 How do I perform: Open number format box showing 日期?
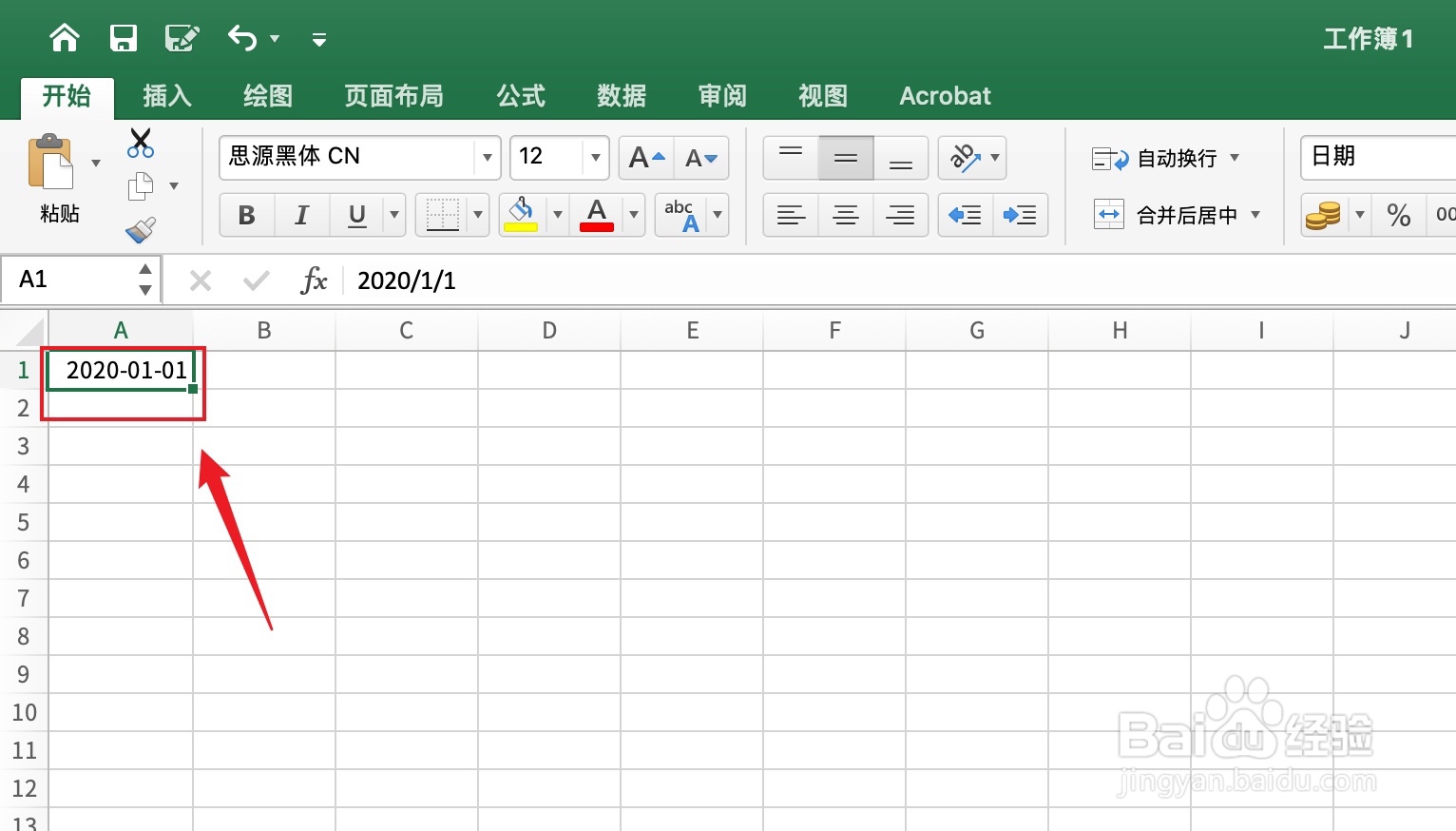pos(1378,157)
